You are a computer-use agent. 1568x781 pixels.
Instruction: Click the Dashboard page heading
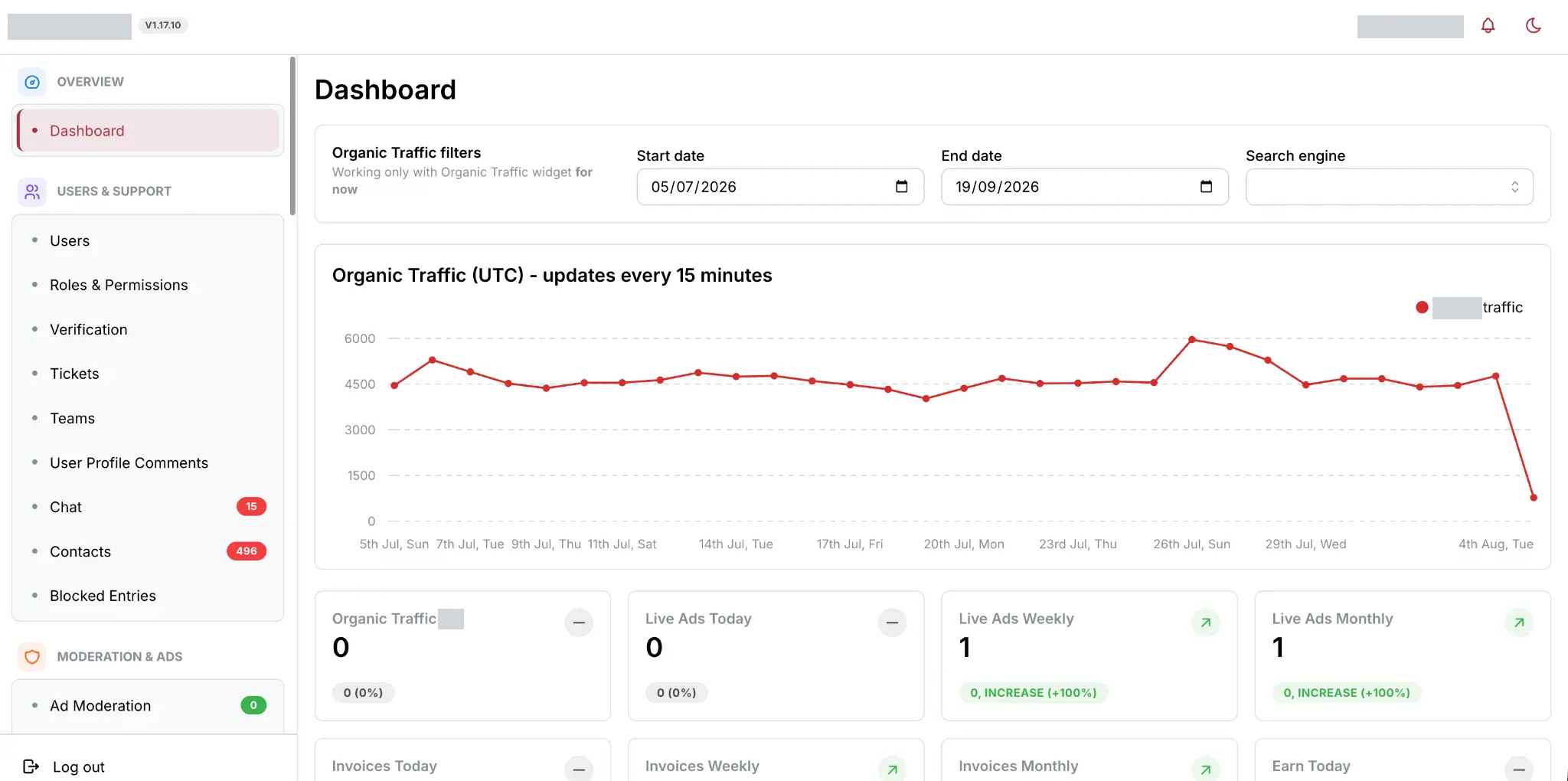pos(385,90)
